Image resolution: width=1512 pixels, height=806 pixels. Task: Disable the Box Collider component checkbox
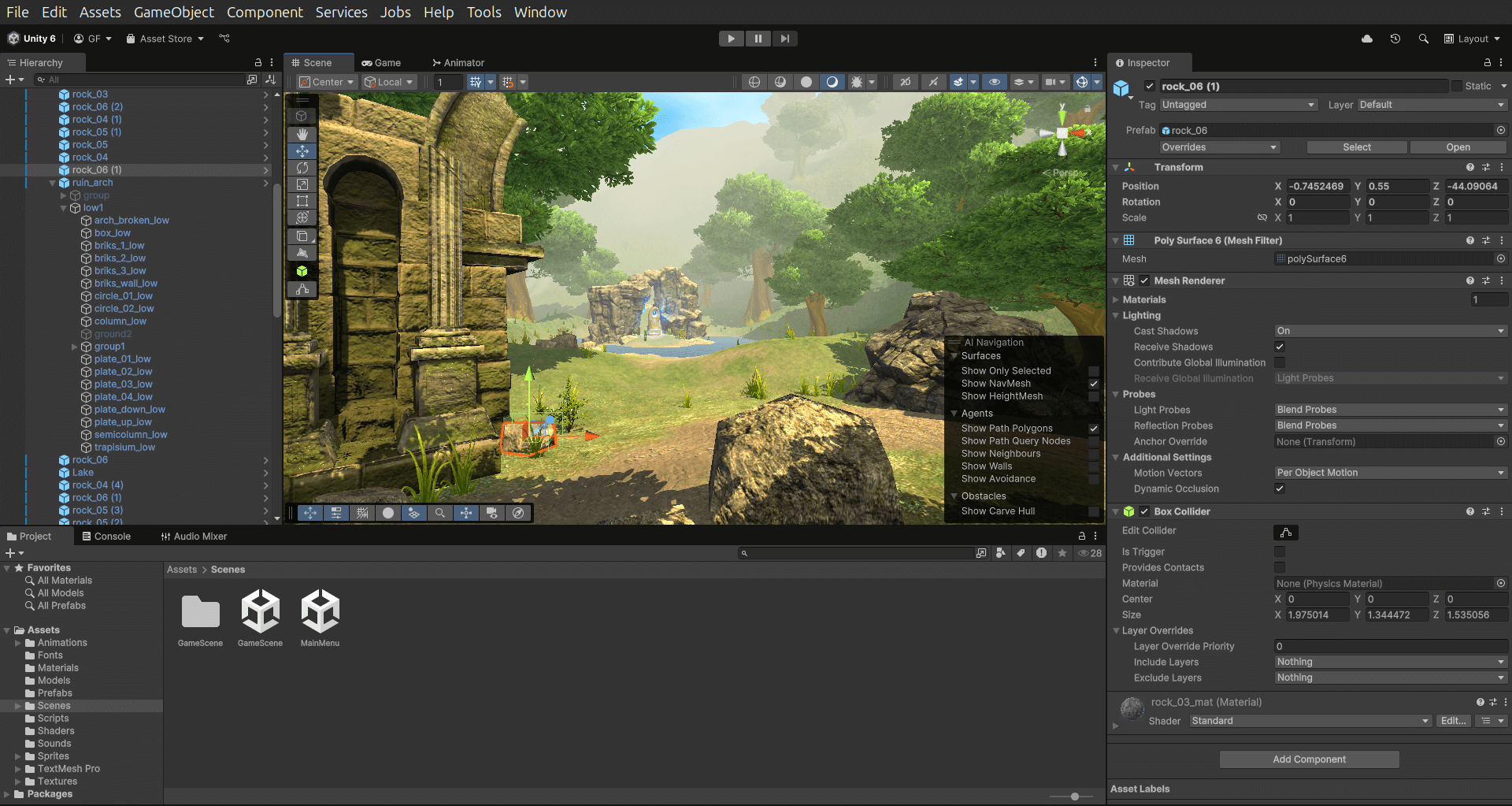[x=1144, y=511]
